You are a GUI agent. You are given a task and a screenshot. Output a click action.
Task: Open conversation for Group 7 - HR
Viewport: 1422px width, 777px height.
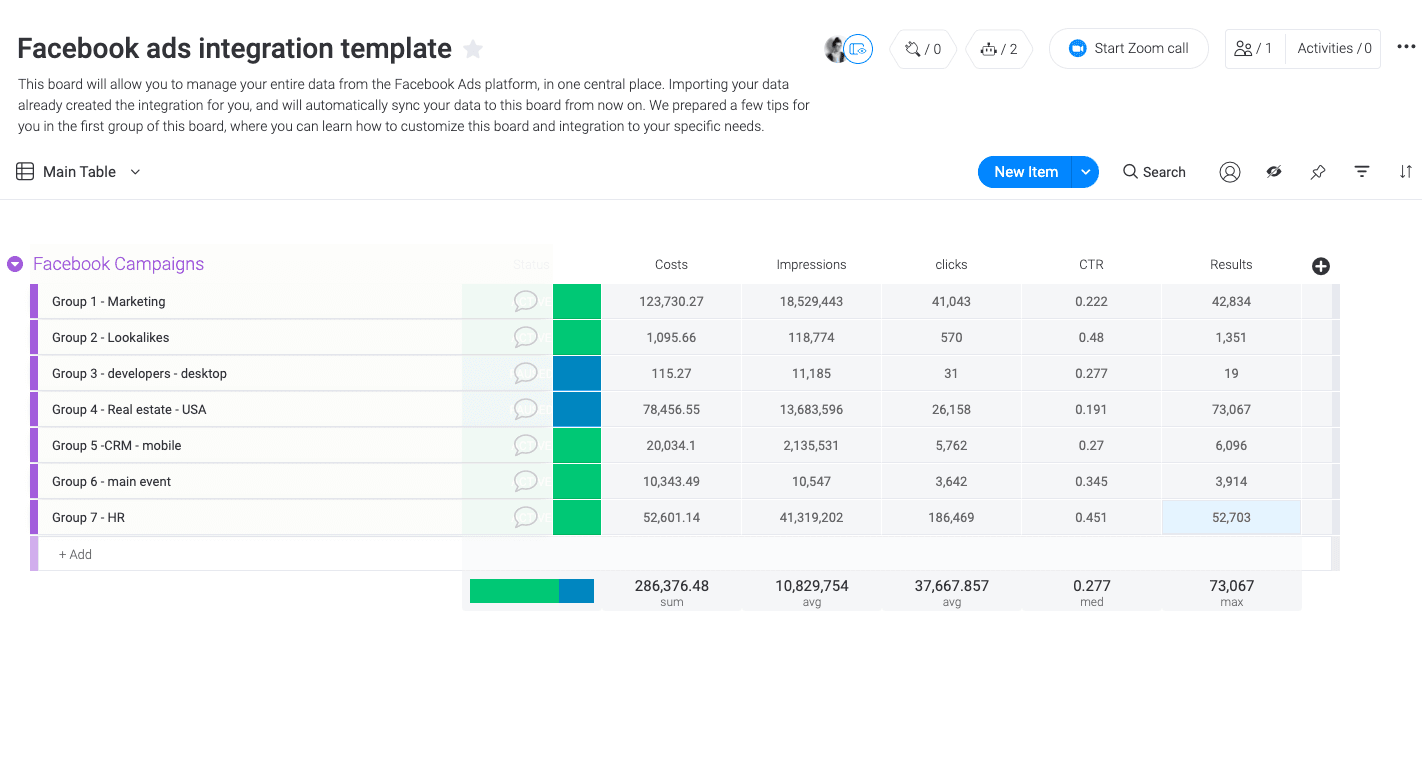tap(525, 517)
